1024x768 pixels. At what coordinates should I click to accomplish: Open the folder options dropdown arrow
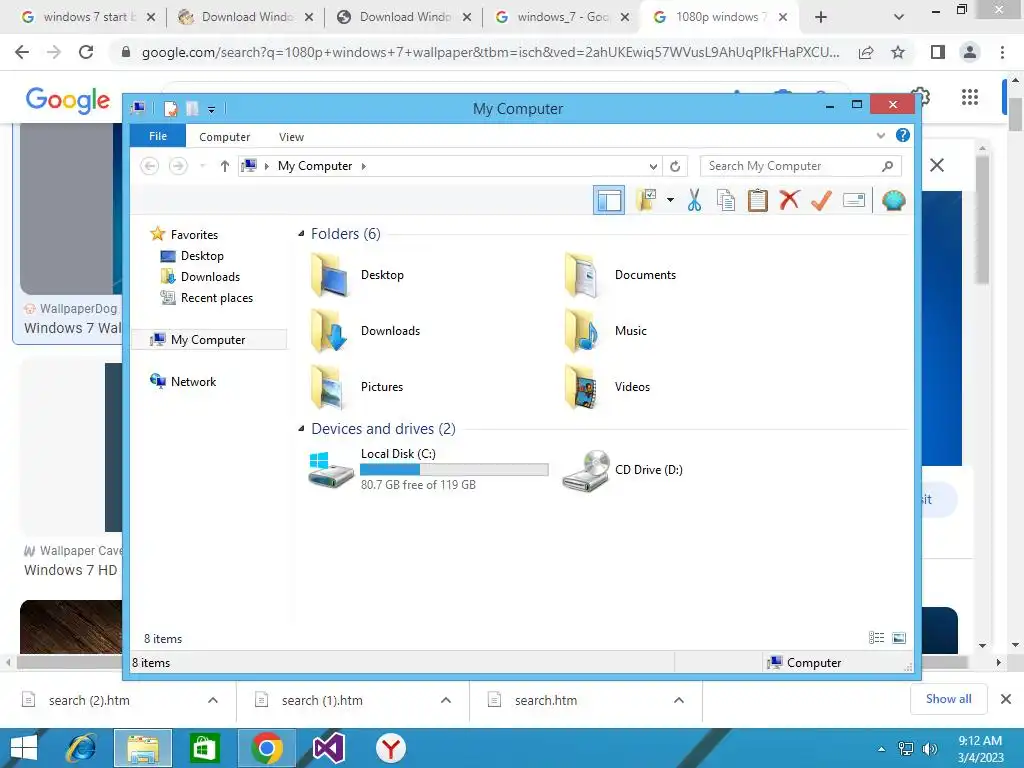pos(670,200)
